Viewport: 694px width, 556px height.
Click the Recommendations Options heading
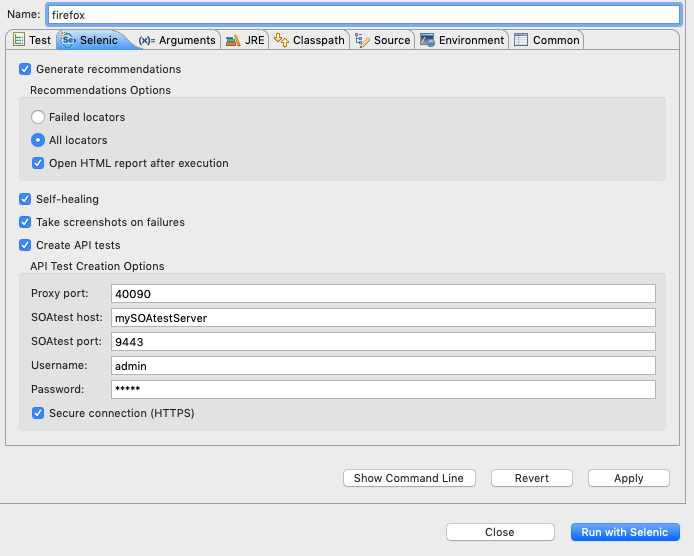(x=100, y=90)
